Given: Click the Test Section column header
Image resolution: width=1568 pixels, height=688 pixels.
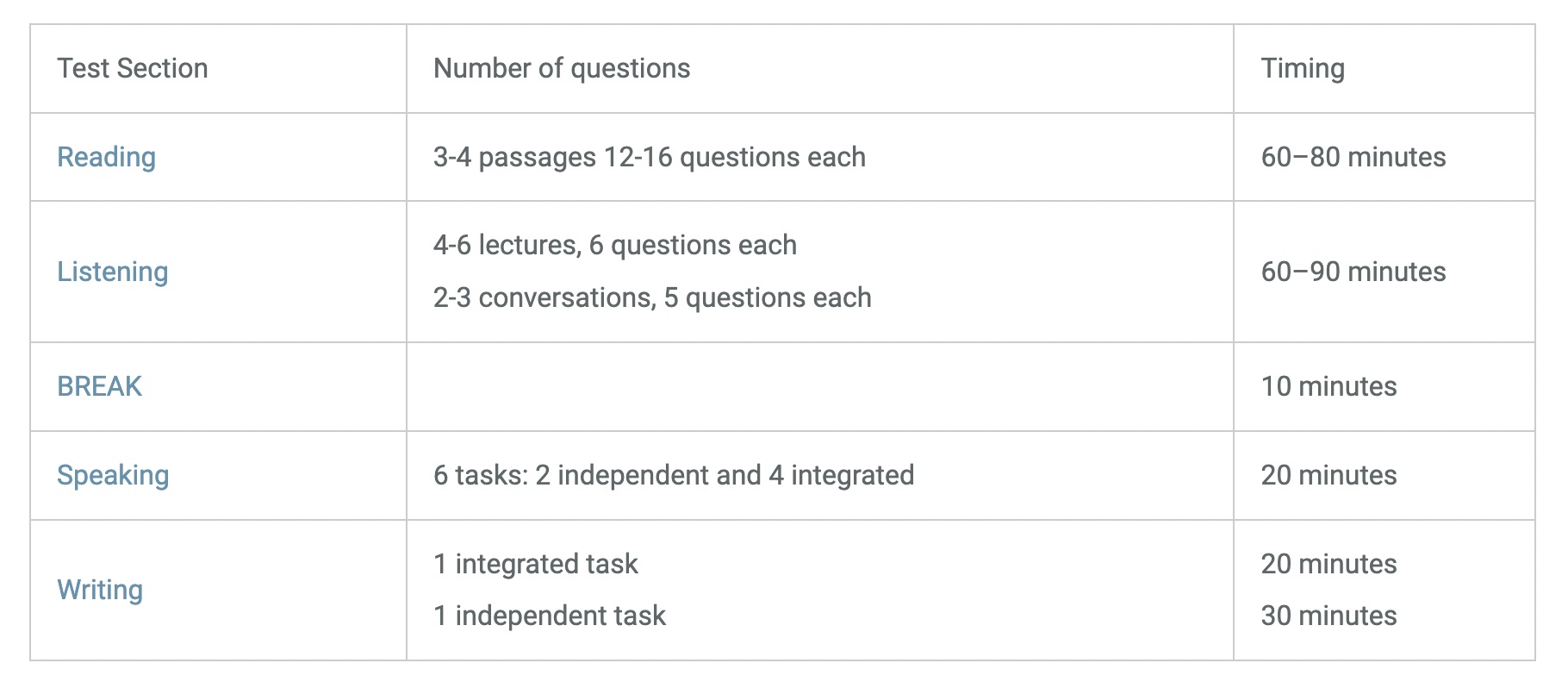Looking at the screenshot, I should coord(132,68).
